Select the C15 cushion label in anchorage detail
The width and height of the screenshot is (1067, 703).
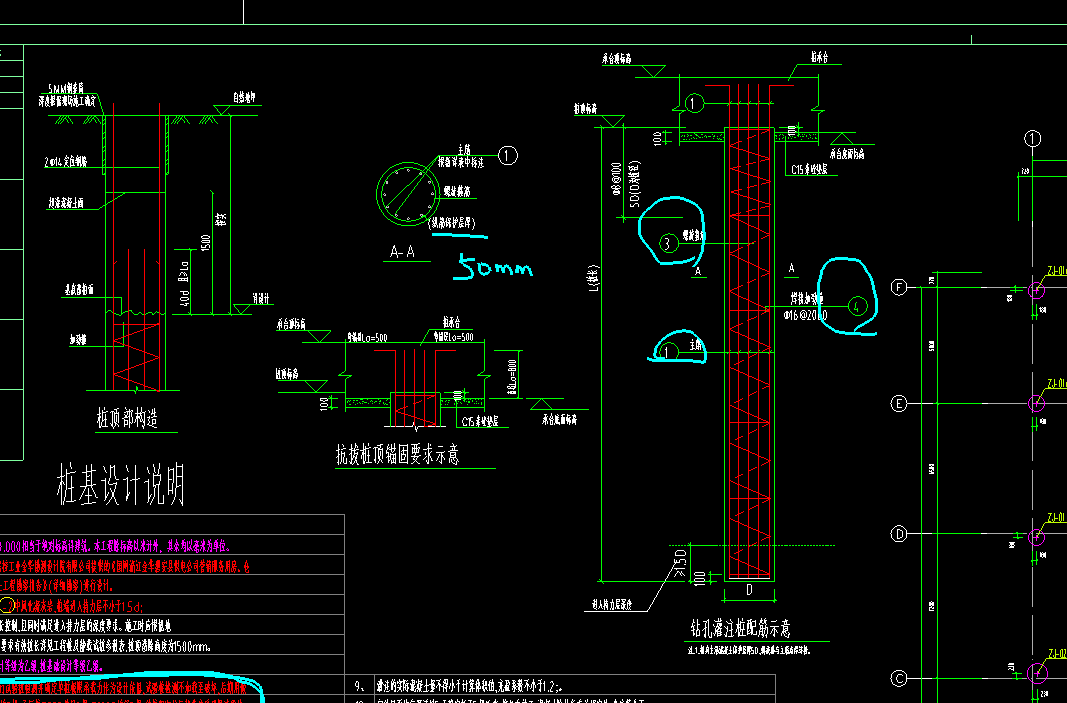click(x=480, y=422)
